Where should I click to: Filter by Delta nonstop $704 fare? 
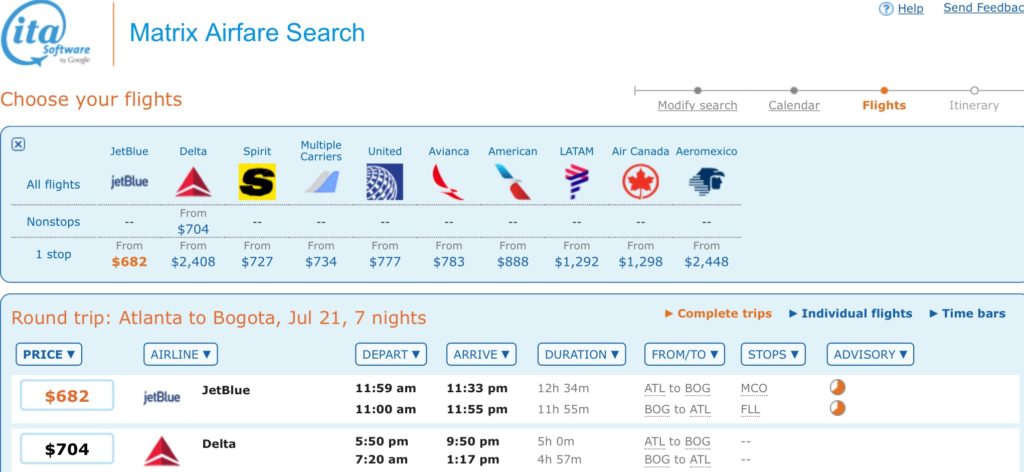[x=193, y=228]
